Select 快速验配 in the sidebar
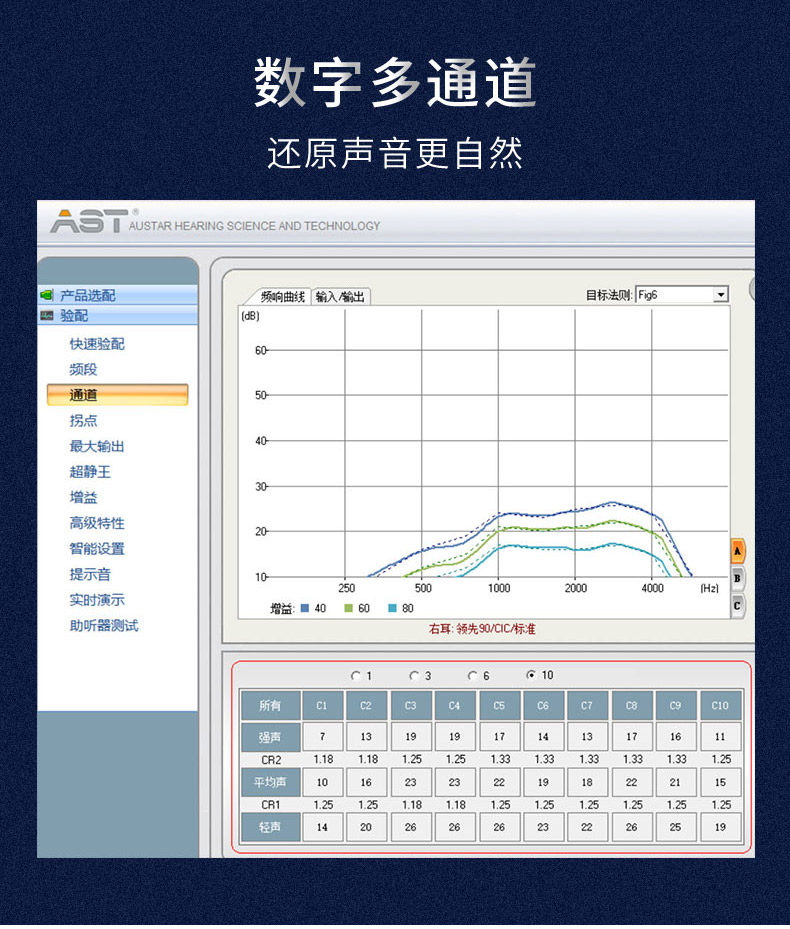 pos(97,344)
